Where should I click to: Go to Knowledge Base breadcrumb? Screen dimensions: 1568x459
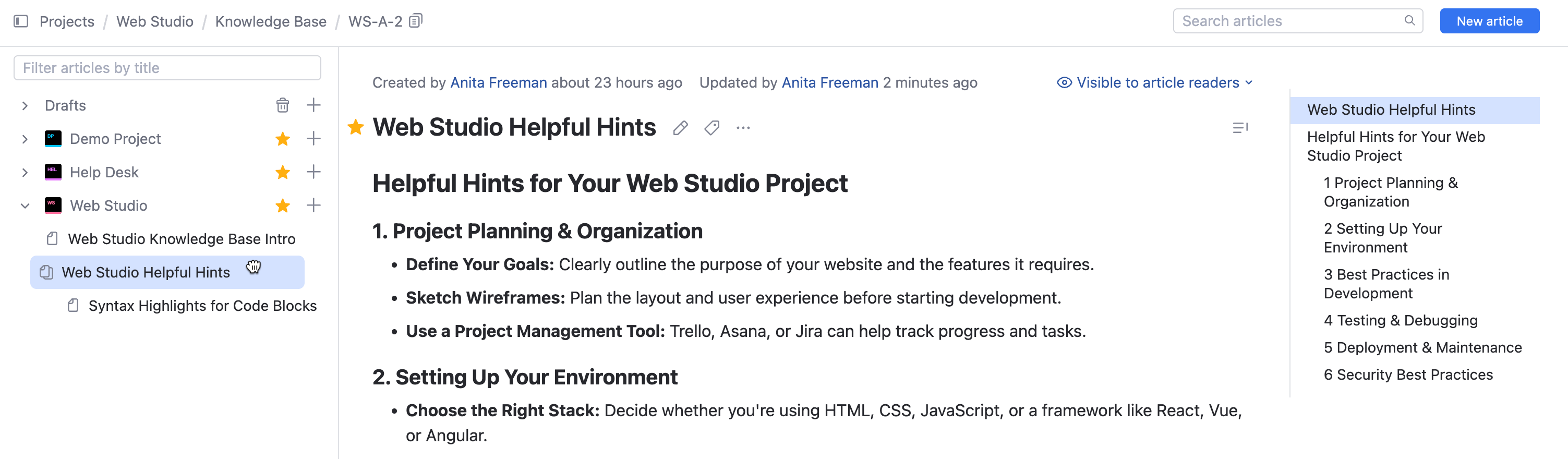270,21
